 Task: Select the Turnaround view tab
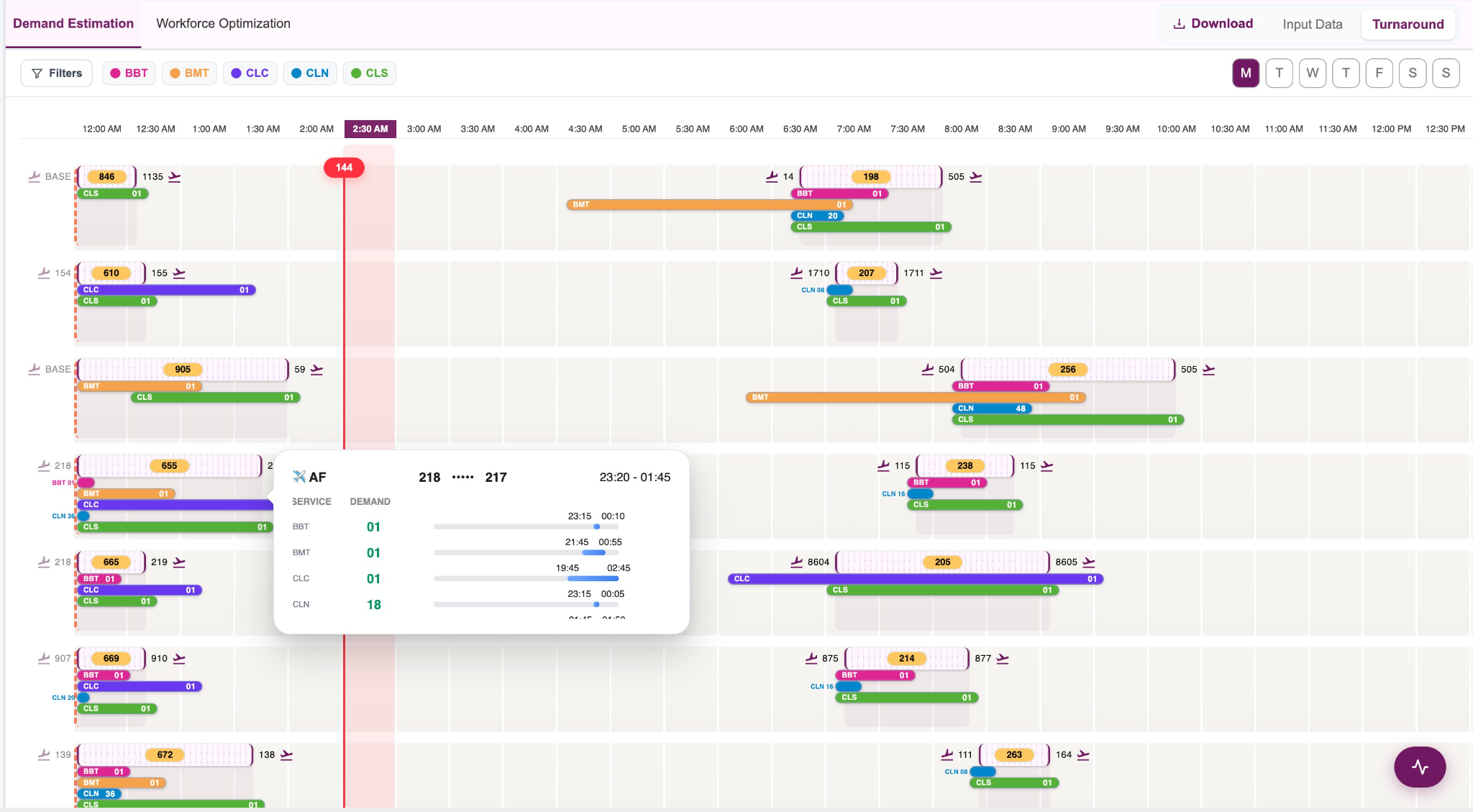click(1408, 24)
